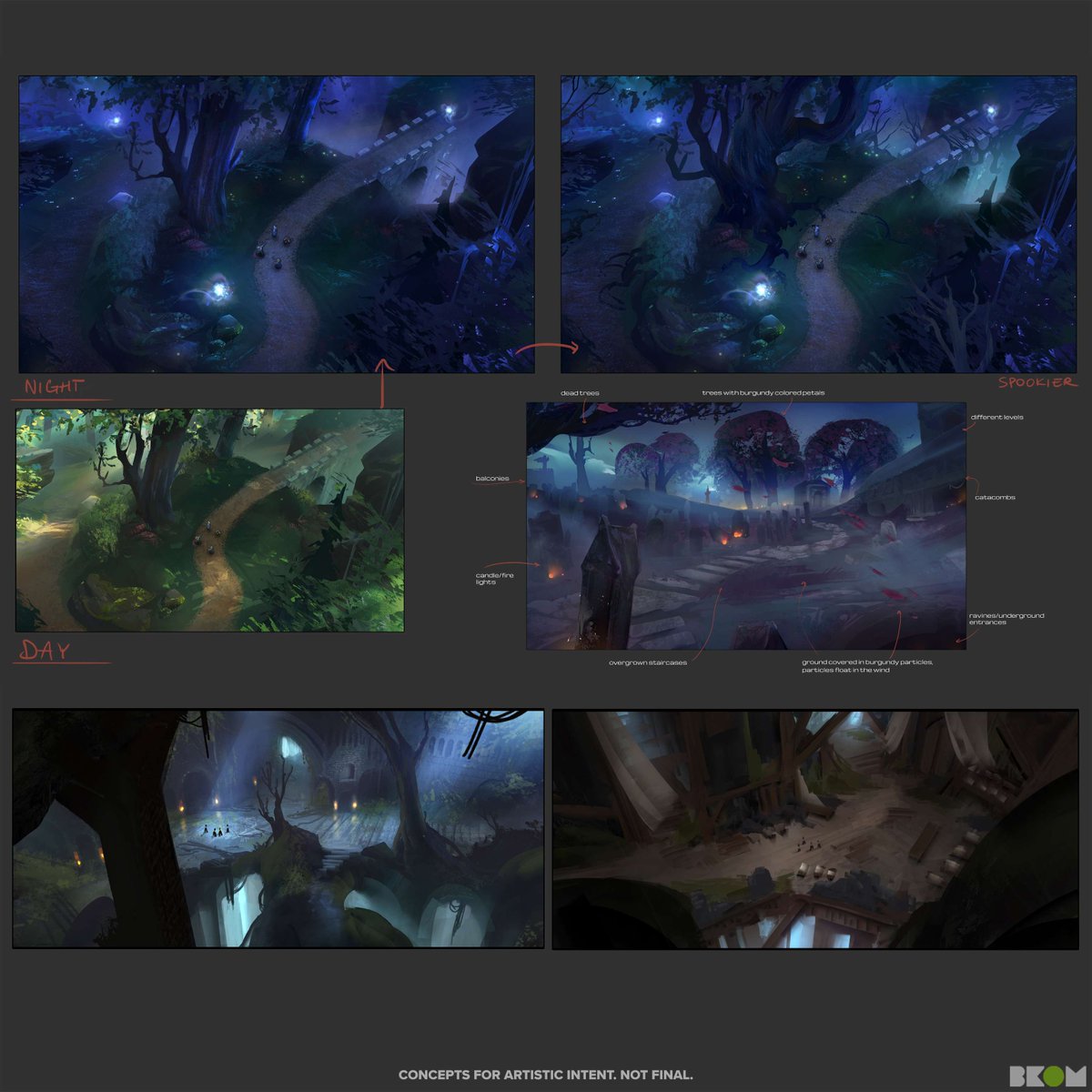
Task: Select the SPOOKIER forest concept image
Action: pyautogui.click(x=819, y=225)
